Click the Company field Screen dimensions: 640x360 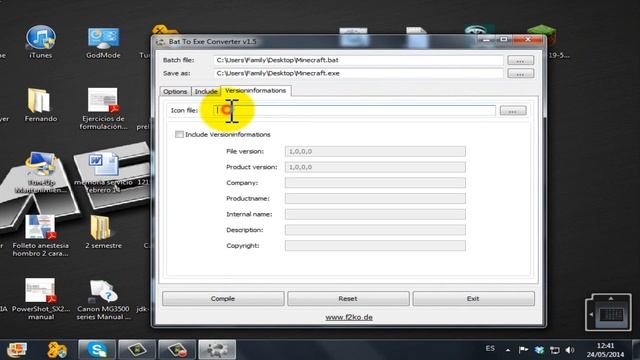375,183
